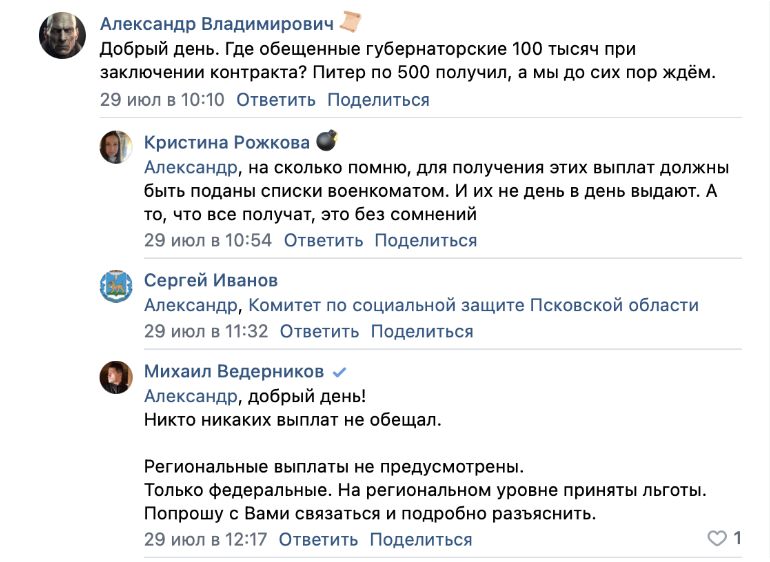The height and width of the screenshot is (562, 770).
Task: Click the 29 июл в 12:17 timestamp
Action: click(206, 540)
